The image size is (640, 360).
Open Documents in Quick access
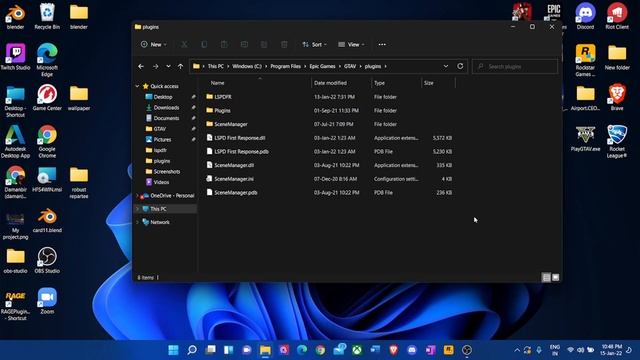coord(166,118)
